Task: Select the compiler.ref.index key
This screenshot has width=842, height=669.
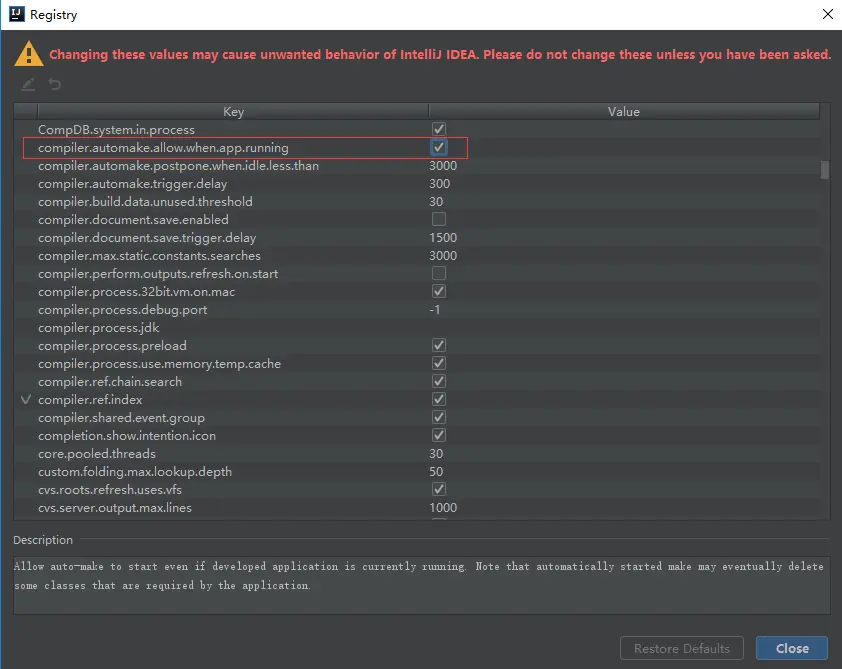Action: 90,399
